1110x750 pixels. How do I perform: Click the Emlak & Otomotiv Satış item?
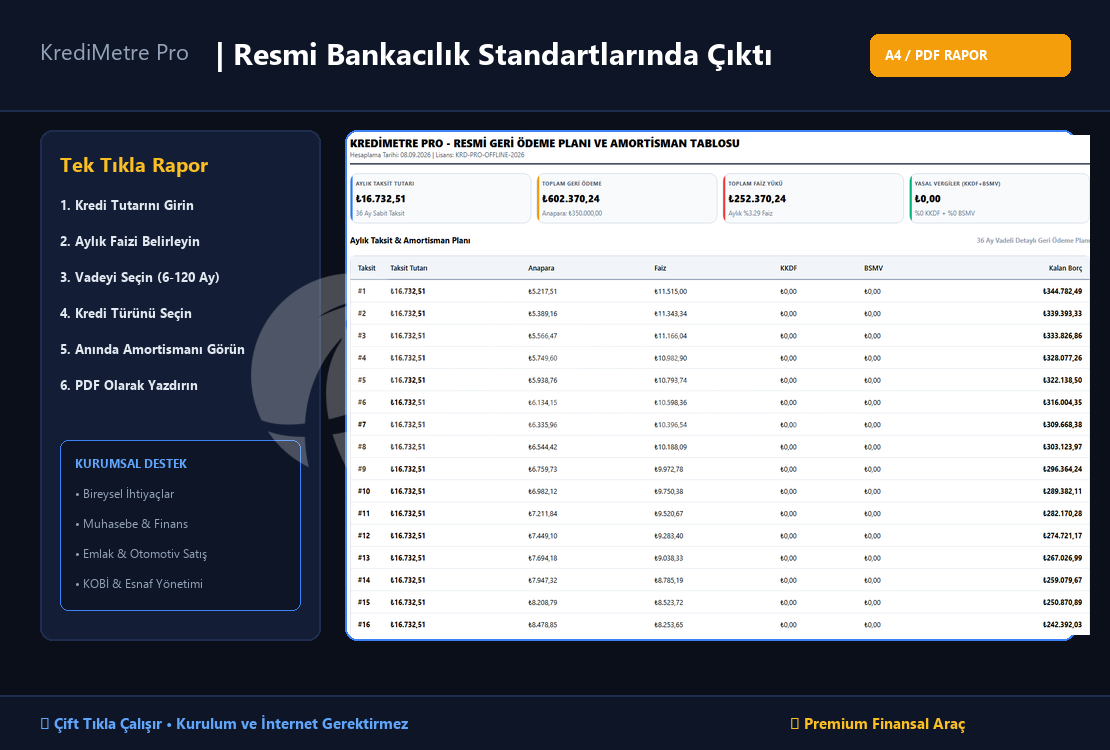click(144, 554)
